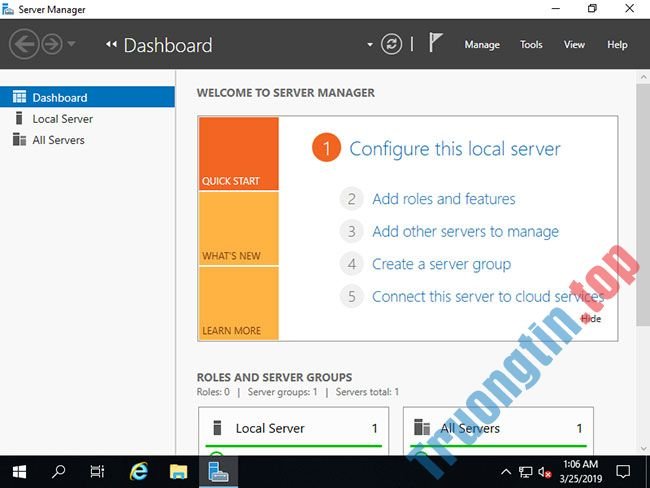Click Server Manager taskbar icon
Screen dimensions: 650x488
[x=218, y=472]
